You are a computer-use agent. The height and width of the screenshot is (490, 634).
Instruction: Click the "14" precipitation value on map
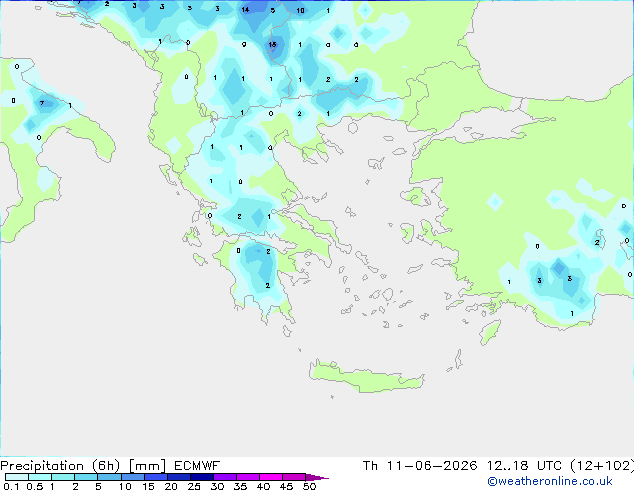245,9
